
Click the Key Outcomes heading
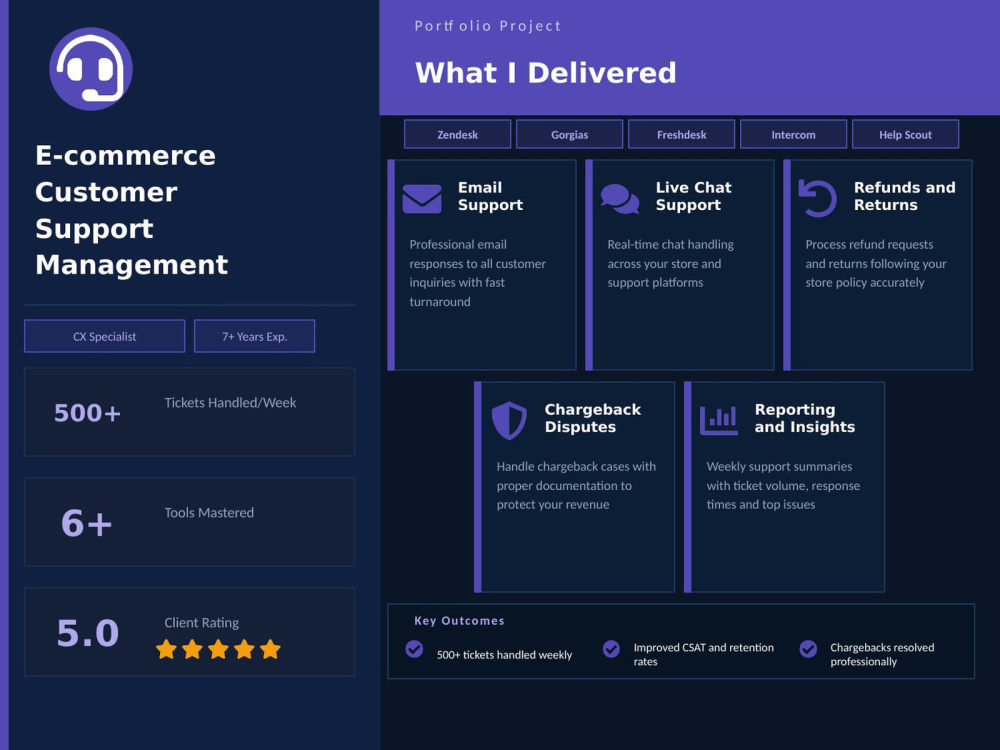[x=459, y=621]
